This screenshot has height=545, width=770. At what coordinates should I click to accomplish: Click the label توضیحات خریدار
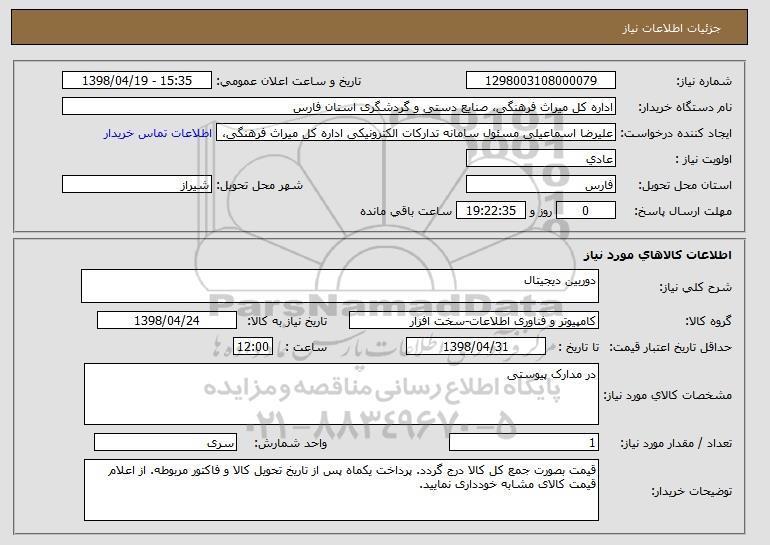691,491
